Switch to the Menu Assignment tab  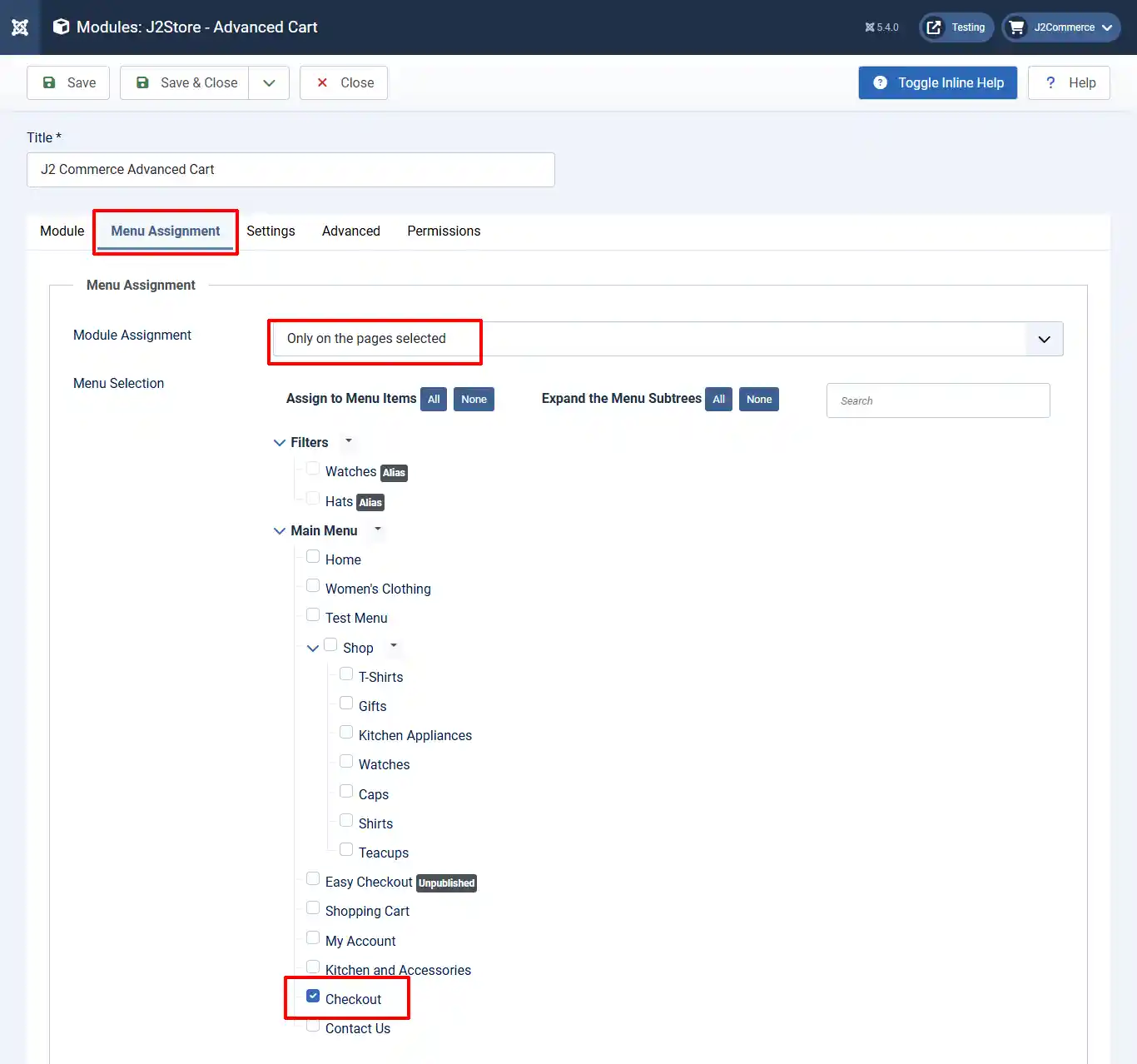(x=166, y=231)
